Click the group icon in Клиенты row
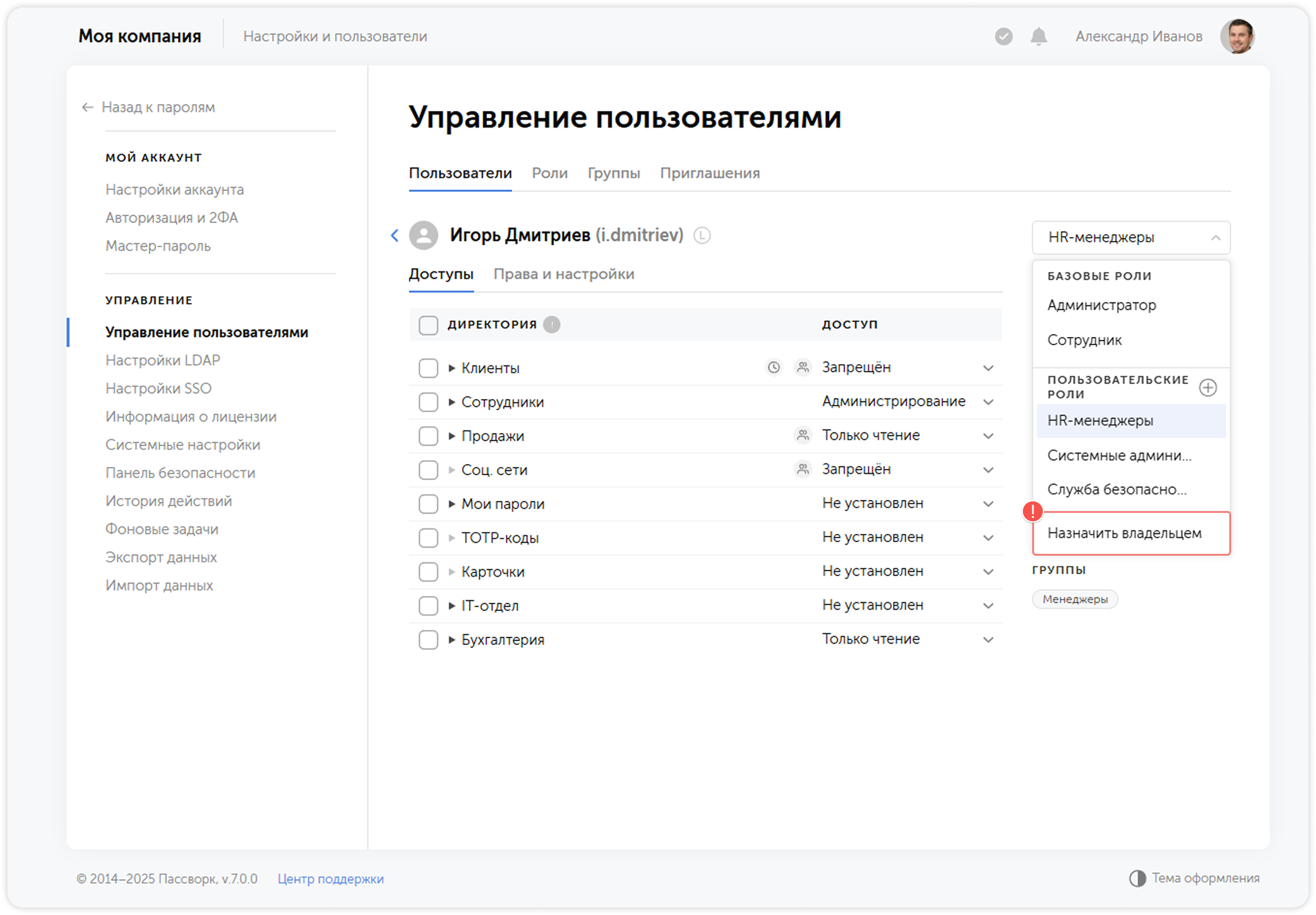The image size is (1316, 915). tap(803, 367)
